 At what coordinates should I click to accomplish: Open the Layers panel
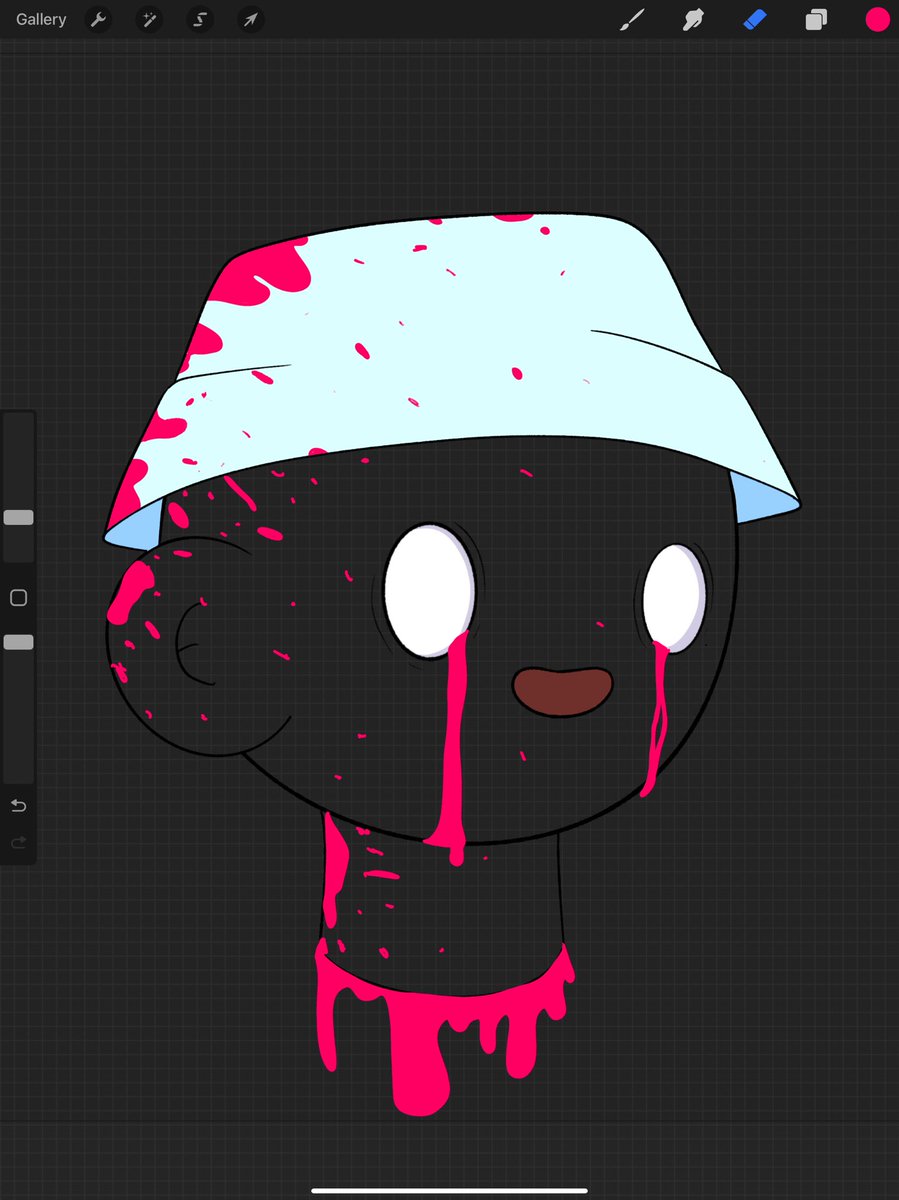pos(816,19)
